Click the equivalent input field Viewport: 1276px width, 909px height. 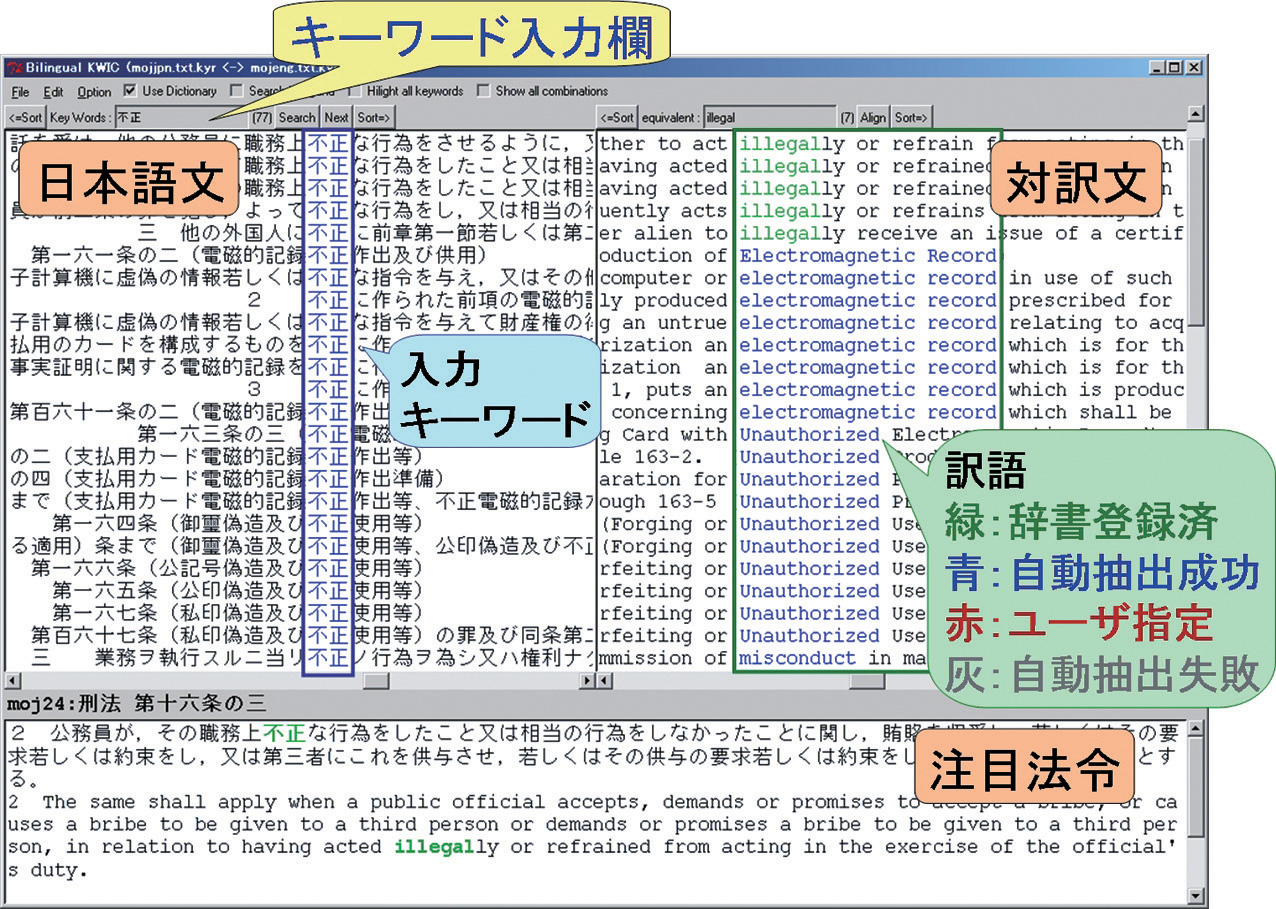(x=768, y=117)
